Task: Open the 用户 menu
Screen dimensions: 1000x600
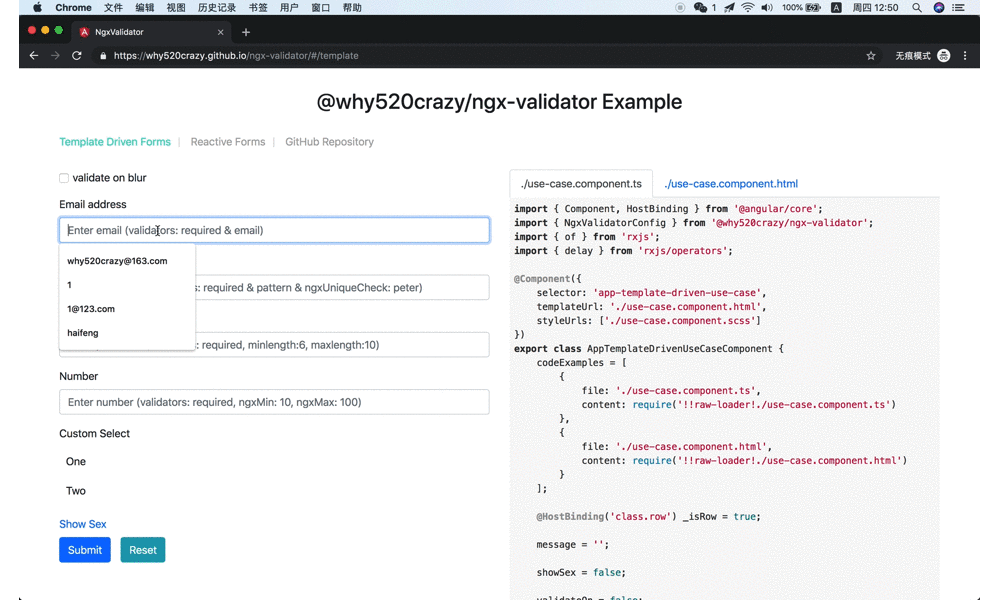Action: tap(289, 8)
